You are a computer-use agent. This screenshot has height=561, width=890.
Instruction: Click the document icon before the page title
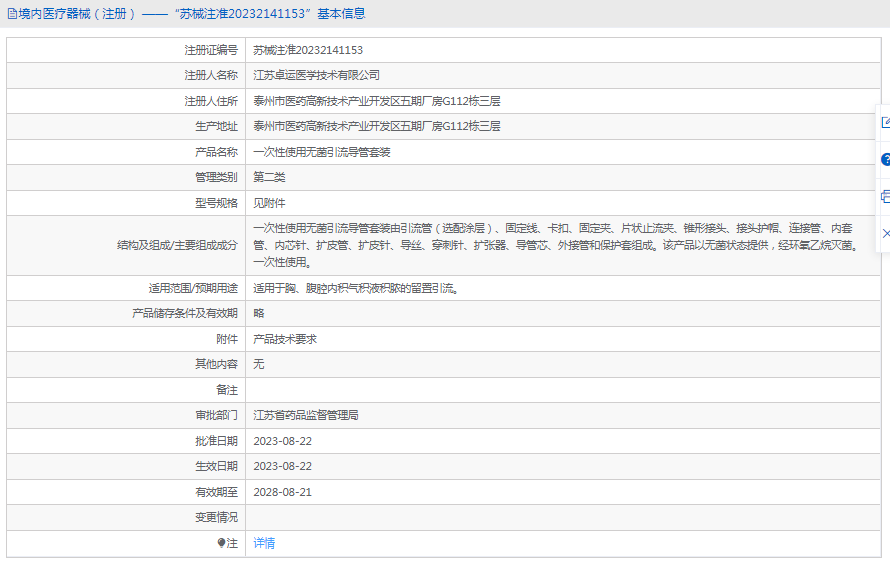pos(12,14)
